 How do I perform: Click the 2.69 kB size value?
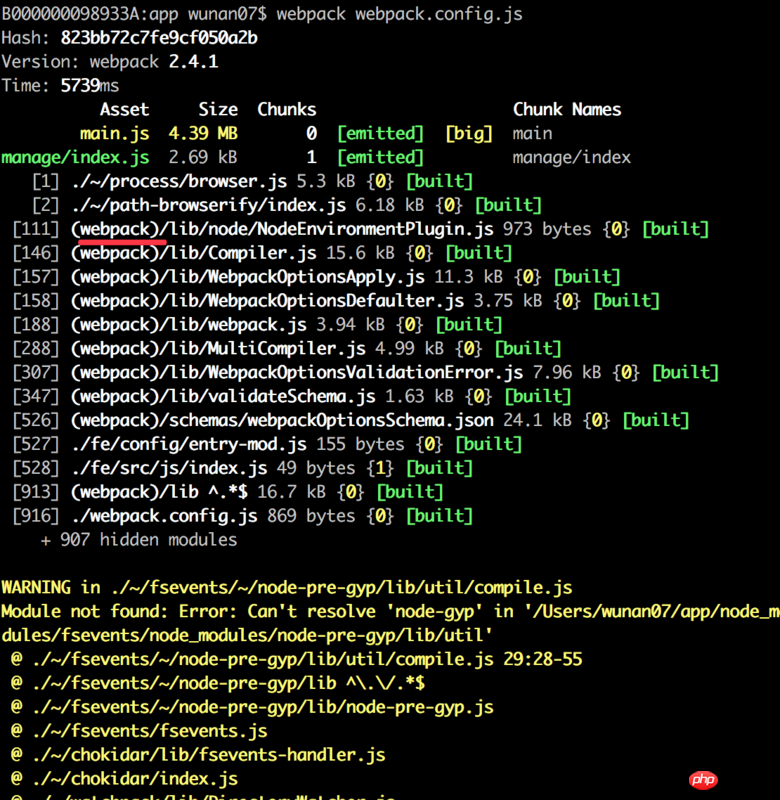click(x=203, y=157)
